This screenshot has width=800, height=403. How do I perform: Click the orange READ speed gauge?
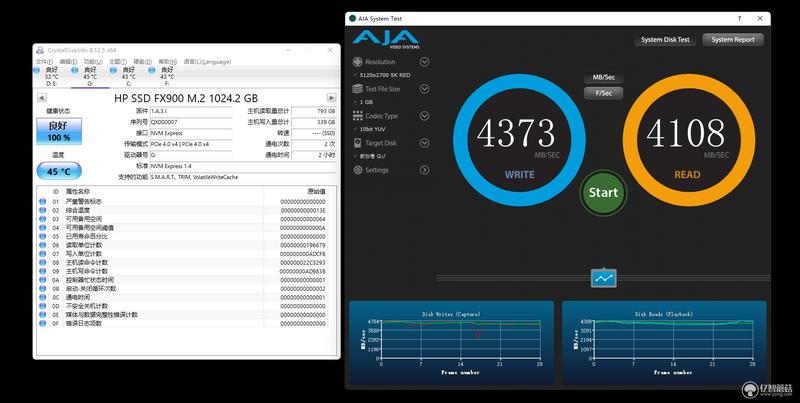pos(689,140)
